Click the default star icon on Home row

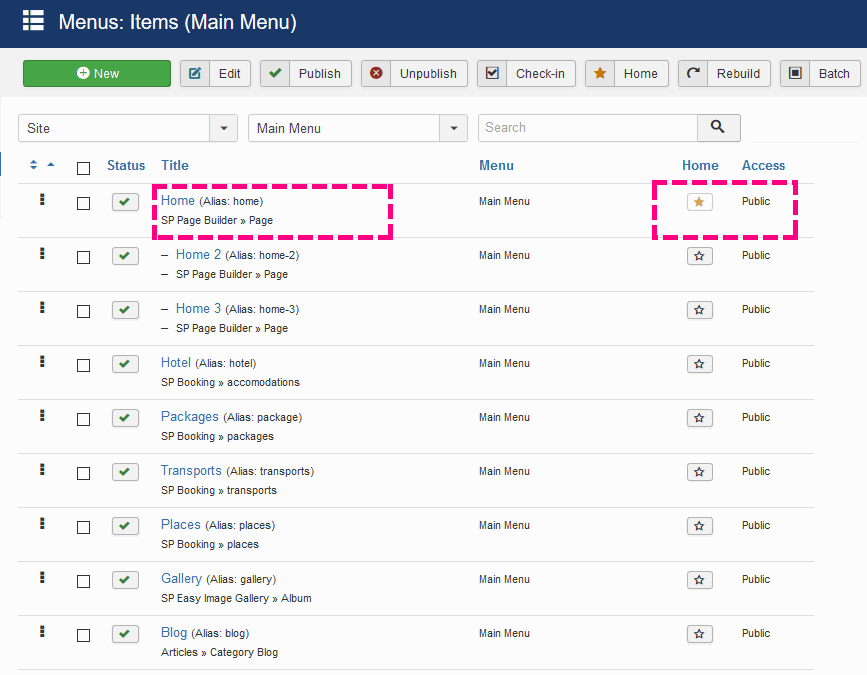pyautogui.click(x=699, y=202)
